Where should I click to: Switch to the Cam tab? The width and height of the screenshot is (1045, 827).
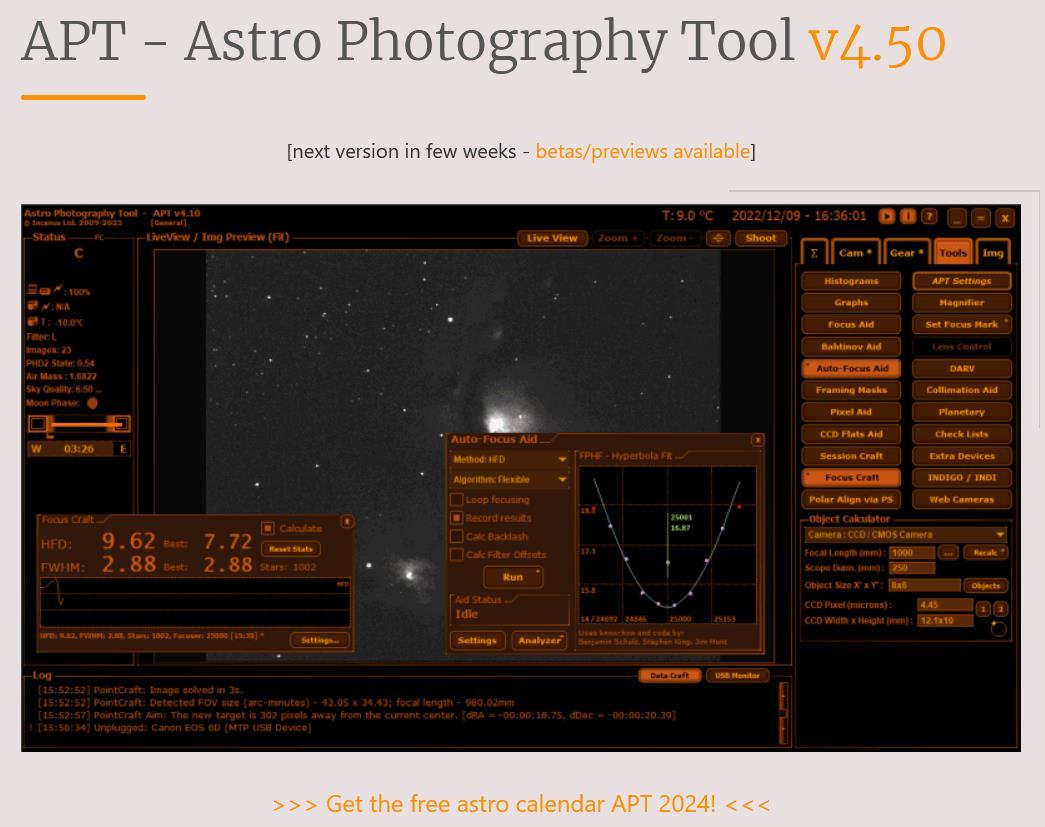pyautogui.click(x=856, y=253)
